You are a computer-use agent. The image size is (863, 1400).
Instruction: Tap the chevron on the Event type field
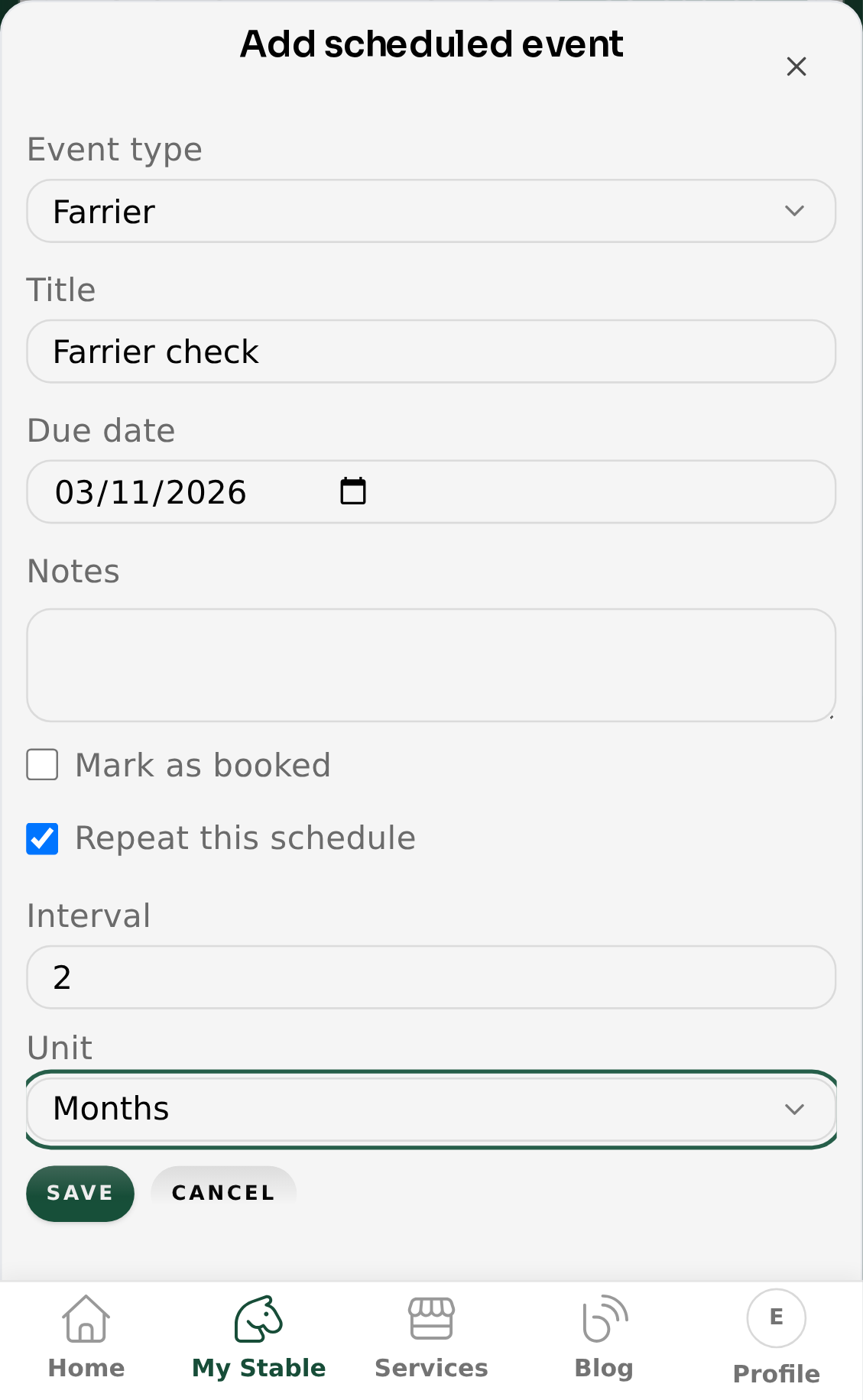coord(796,211)
